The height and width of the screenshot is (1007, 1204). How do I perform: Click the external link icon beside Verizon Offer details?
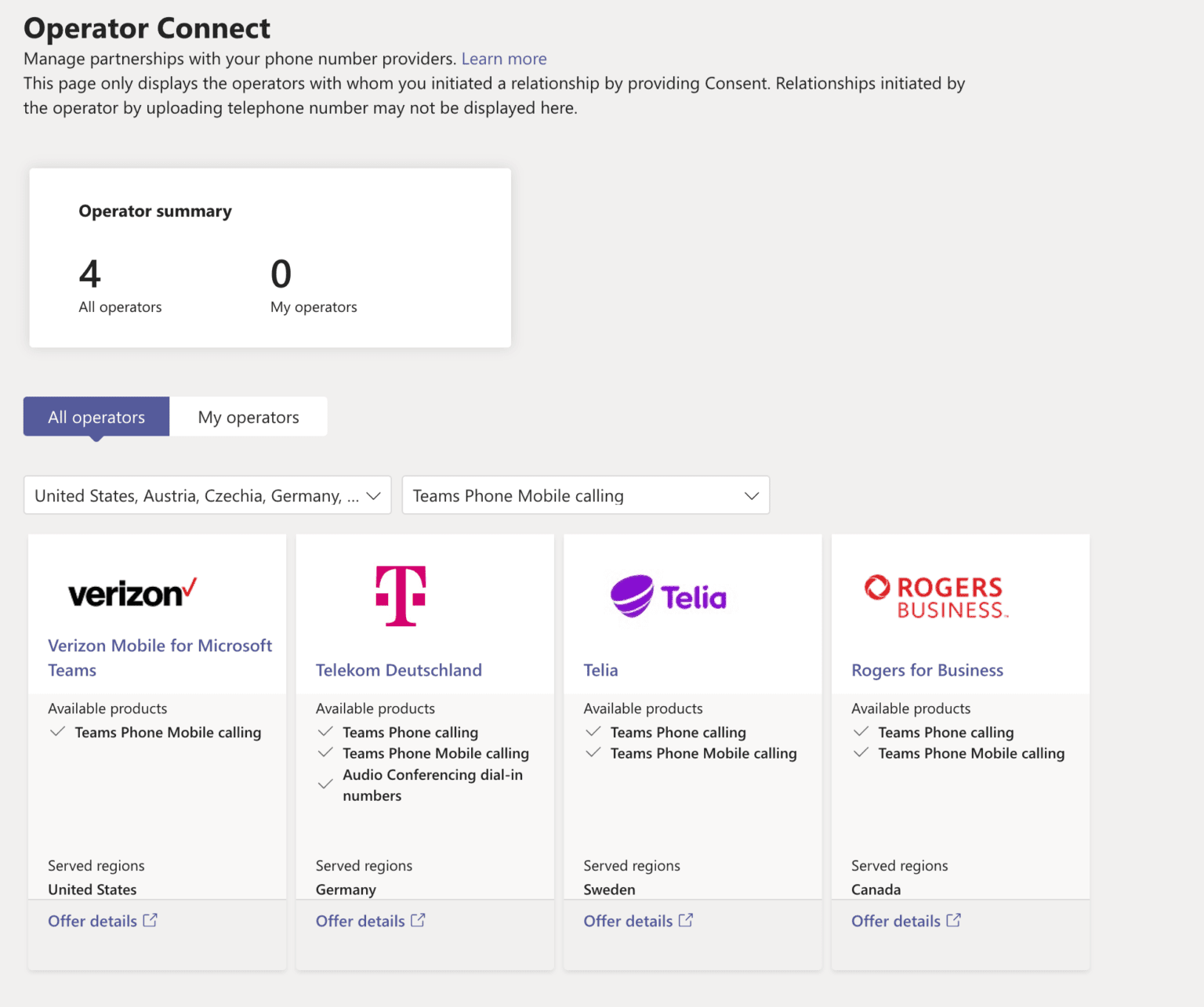point(150,920)
